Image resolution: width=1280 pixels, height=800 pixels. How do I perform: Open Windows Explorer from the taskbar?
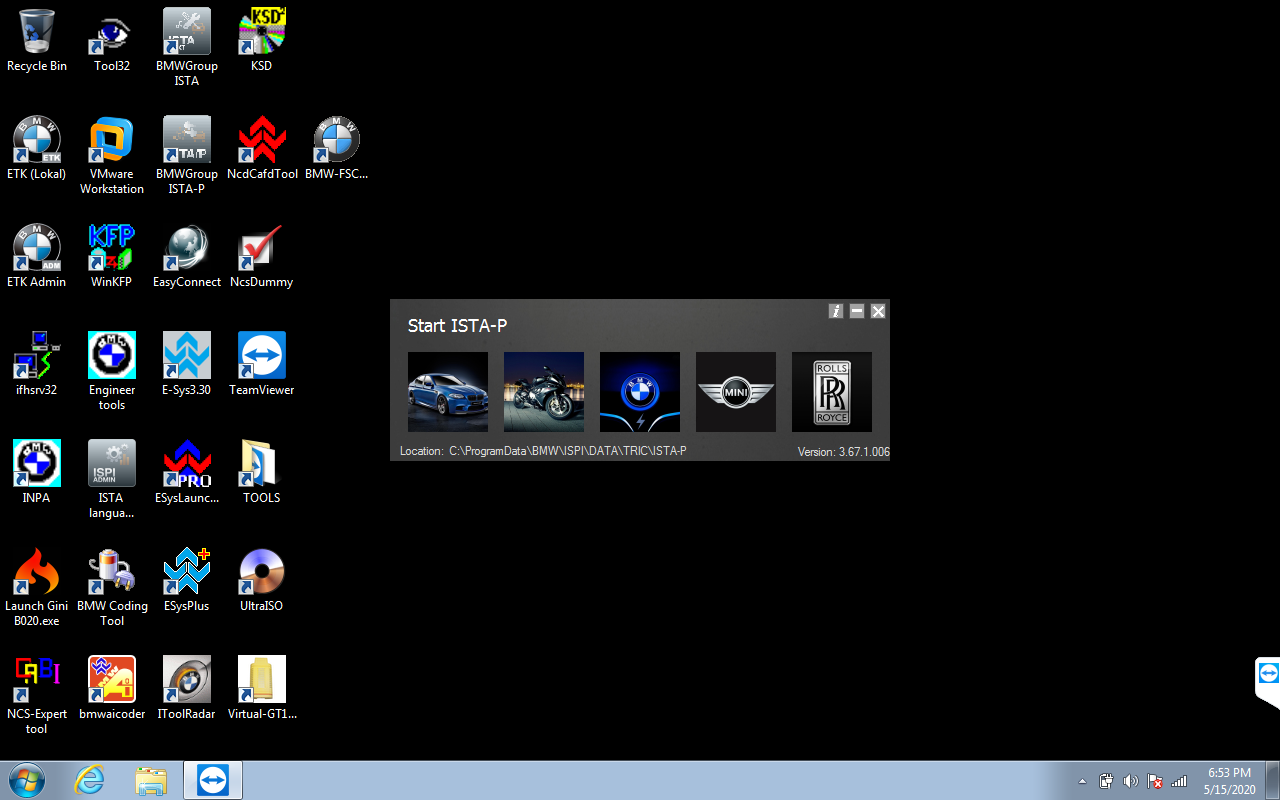click(x=151, y=780)
